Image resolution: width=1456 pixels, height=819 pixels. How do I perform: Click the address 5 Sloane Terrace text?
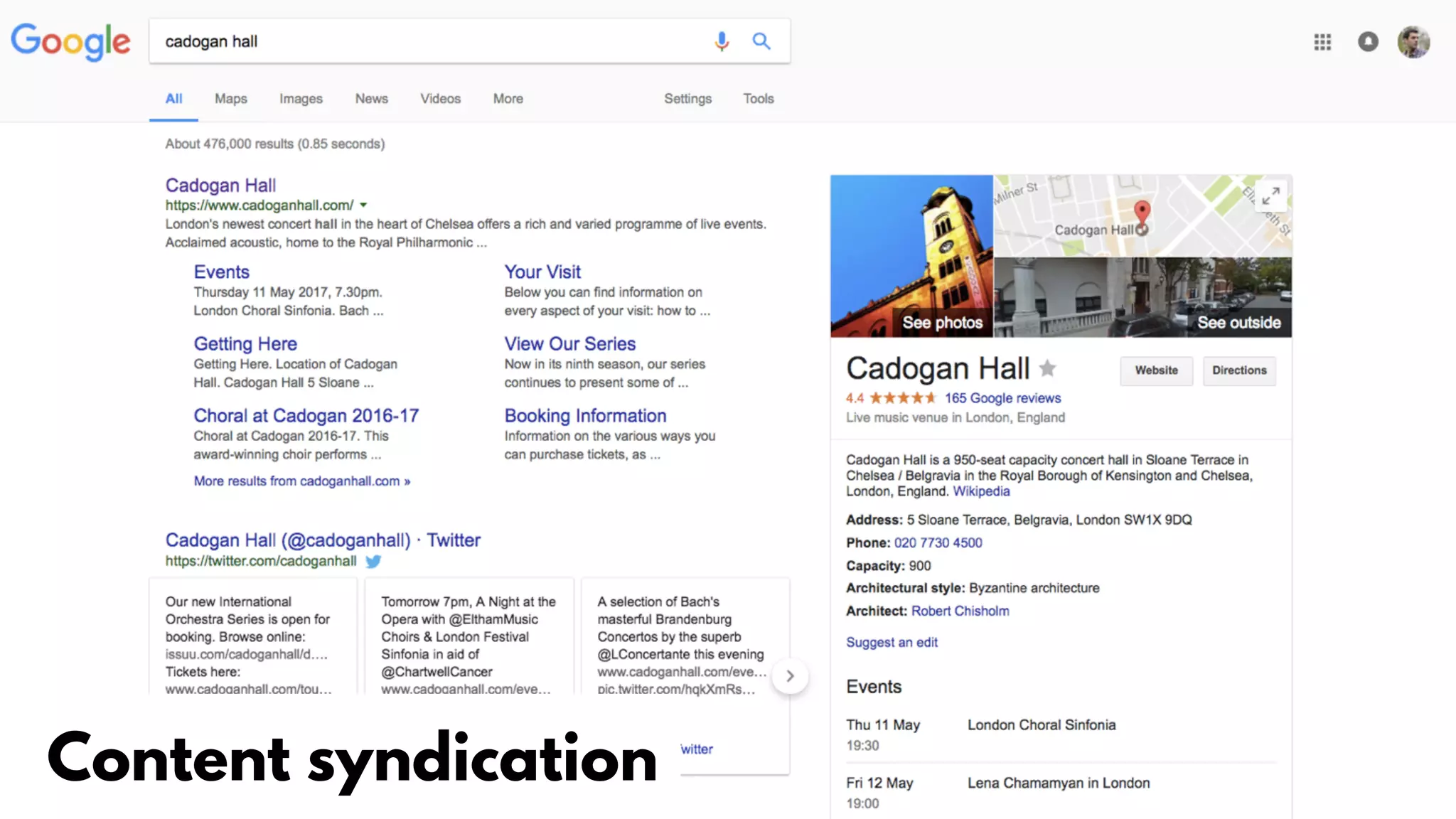(x=1049, y=520)
